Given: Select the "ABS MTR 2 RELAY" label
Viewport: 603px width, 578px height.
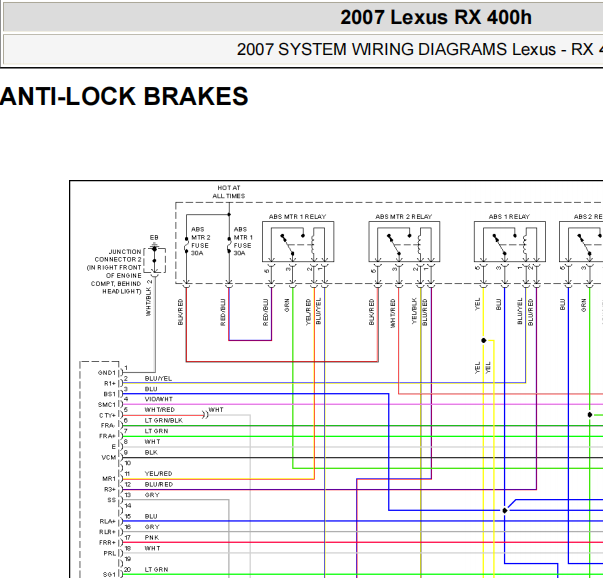Looking at the screenshot, I should 403,217.
